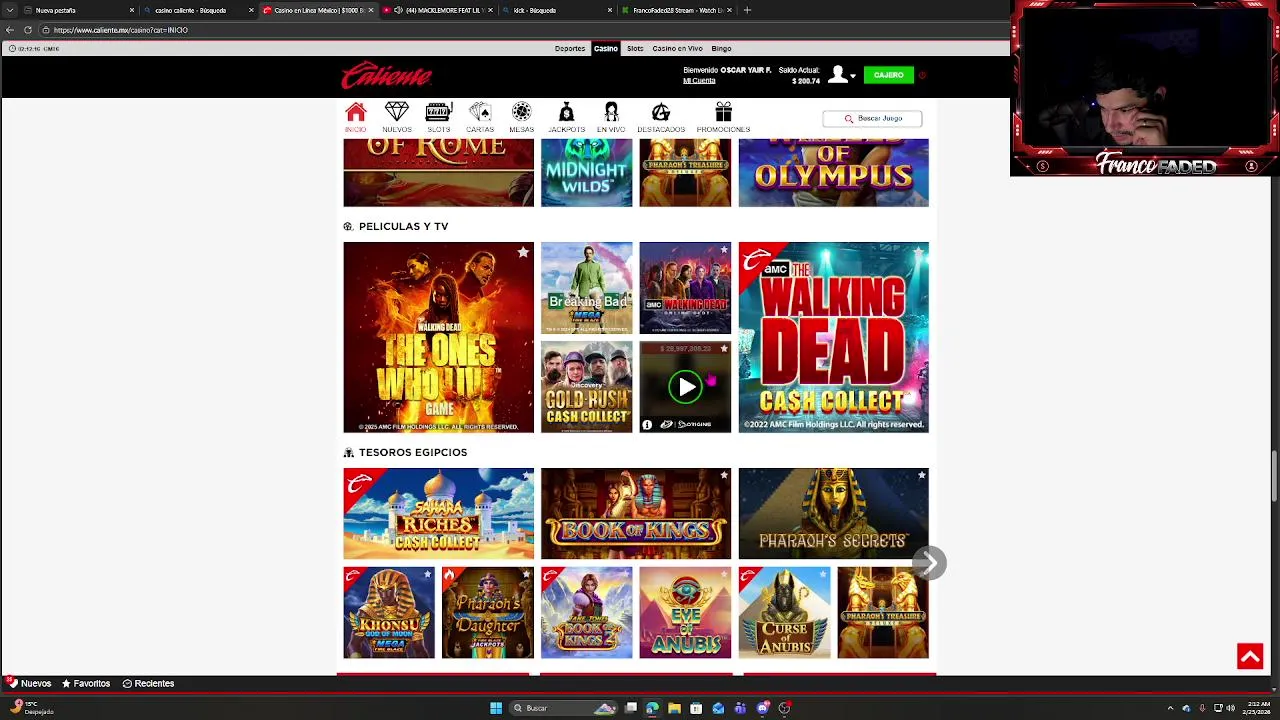The height and width of the screenshot is (720, 1280).
Task: Favorite the Gold Rush Cash Collect star
Action: click(x=625, y=349)
